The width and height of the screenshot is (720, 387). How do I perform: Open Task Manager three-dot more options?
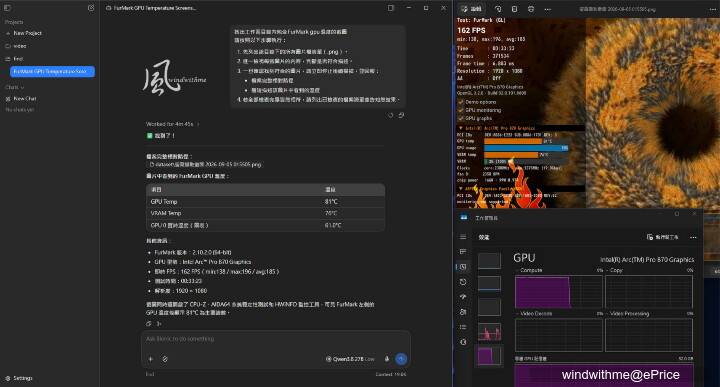point(693,237)
